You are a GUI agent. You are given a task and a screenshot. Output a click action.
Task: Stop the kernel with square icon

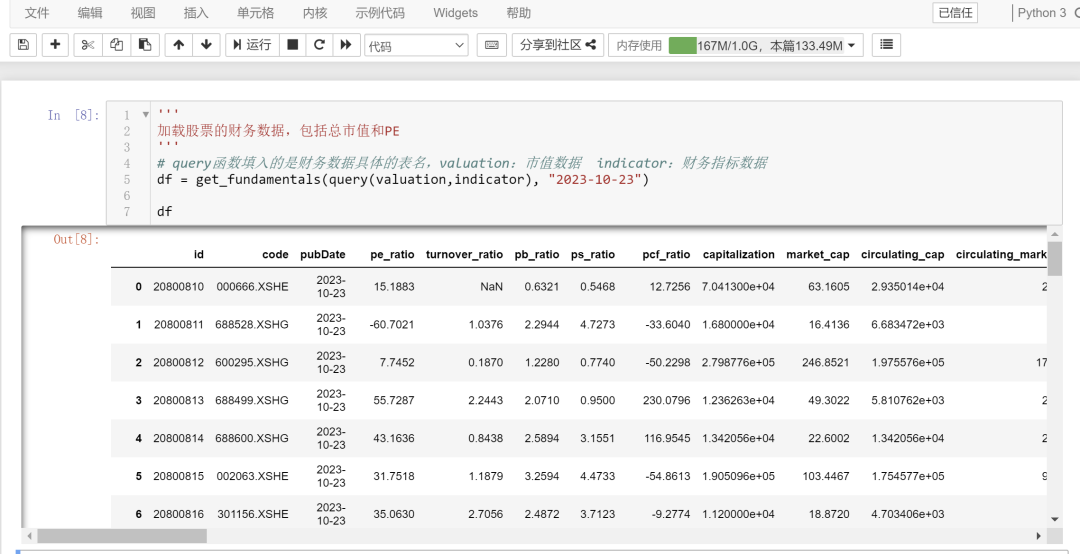click(293, 45)
